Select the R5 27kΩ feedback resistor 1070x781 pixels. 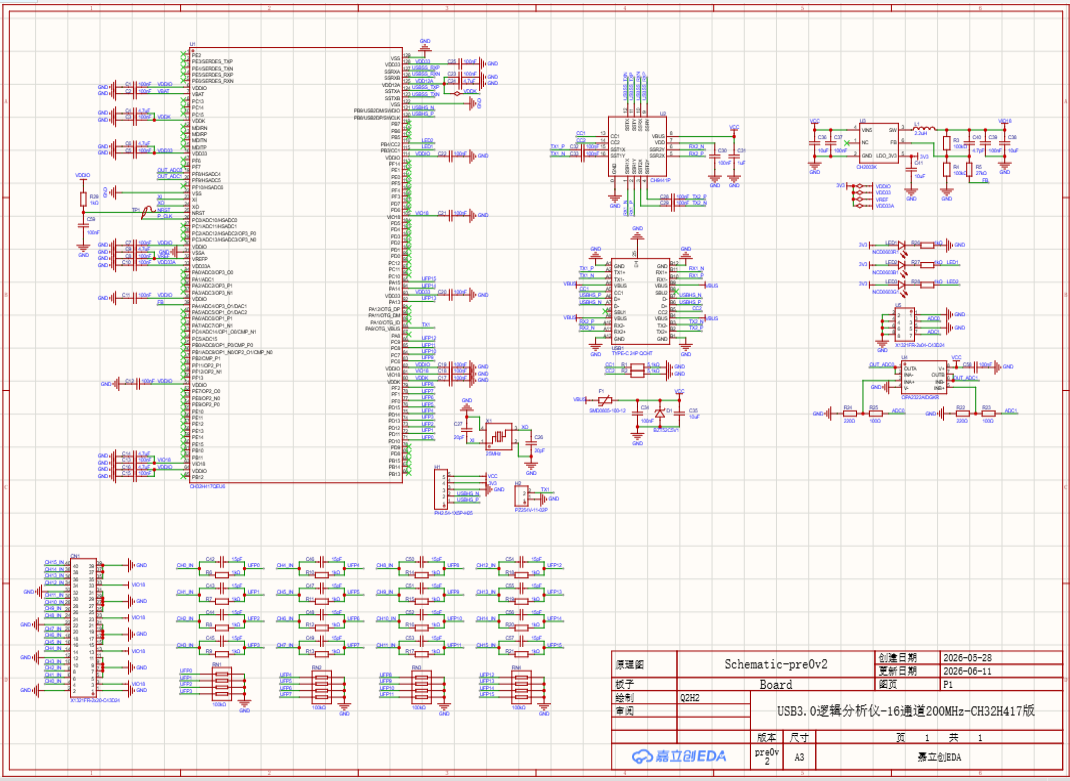point(968,169)
